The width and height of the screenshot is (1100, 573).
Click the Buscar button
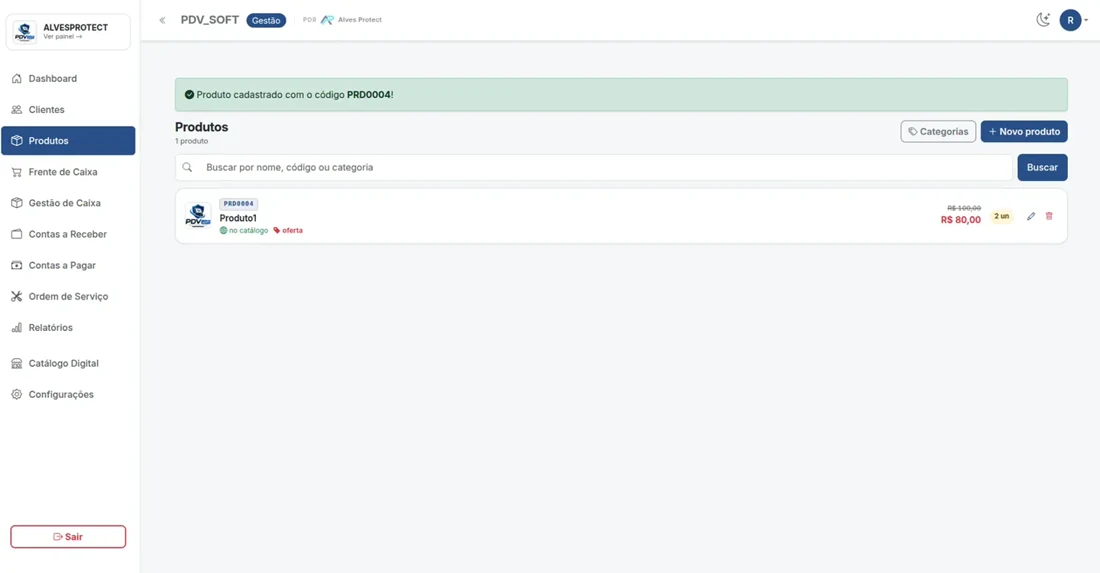(1042, 167)
